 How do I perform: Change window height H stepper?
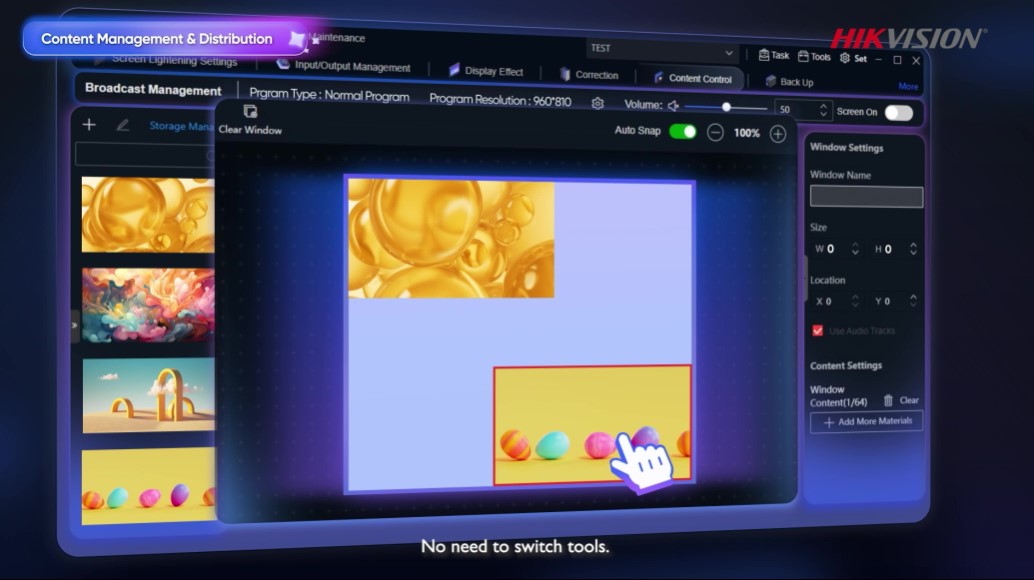click(913, 248)
